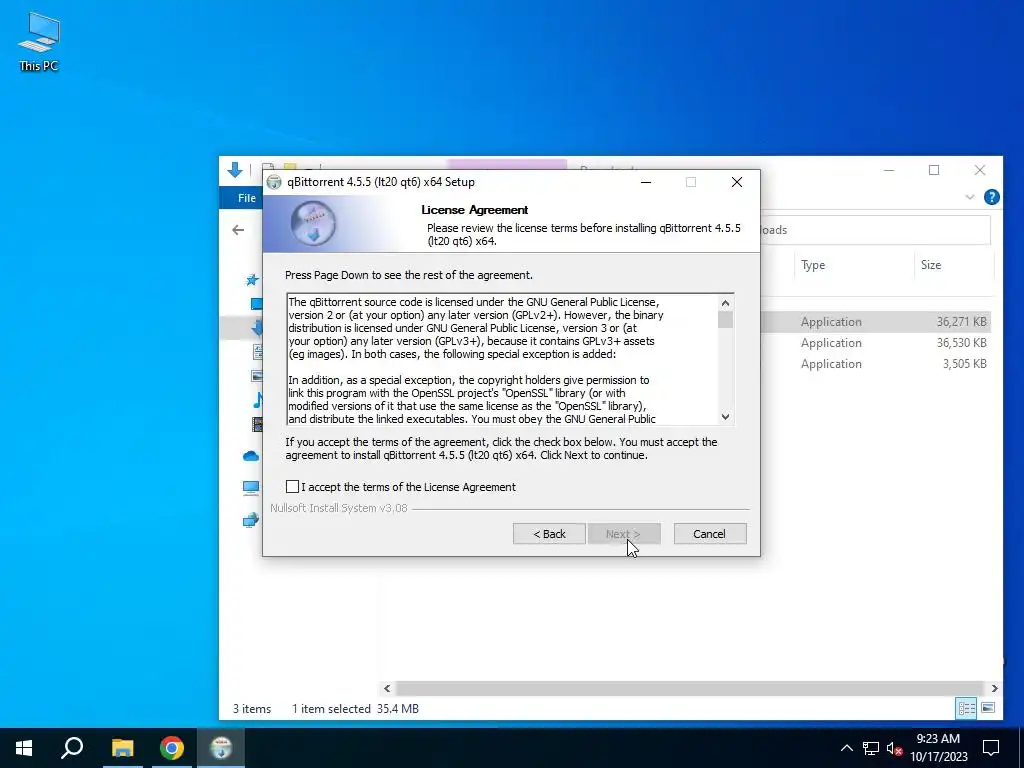Open OneDrive cloud icon in Explorer sidebar
The height and width of the screenshot is (768, 1024).
point(251,456)
